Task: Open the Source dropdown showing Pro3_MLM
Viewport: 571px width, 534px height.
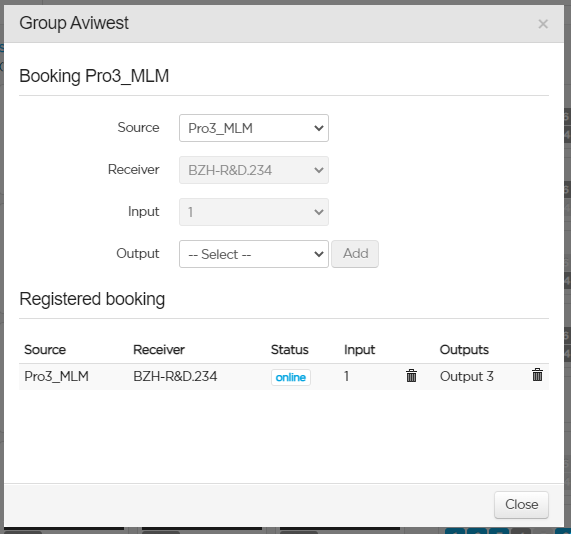Action: [x=254, y=128]
